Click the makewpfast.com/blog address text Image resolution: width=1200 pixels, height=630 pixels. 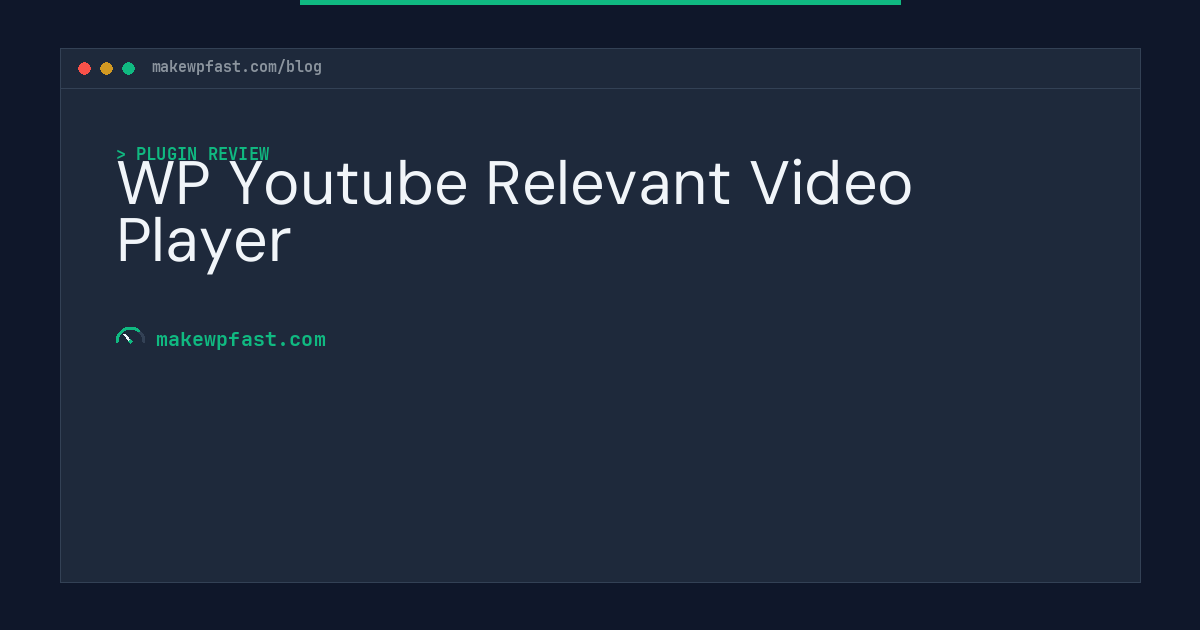click(x=237, y=67)
